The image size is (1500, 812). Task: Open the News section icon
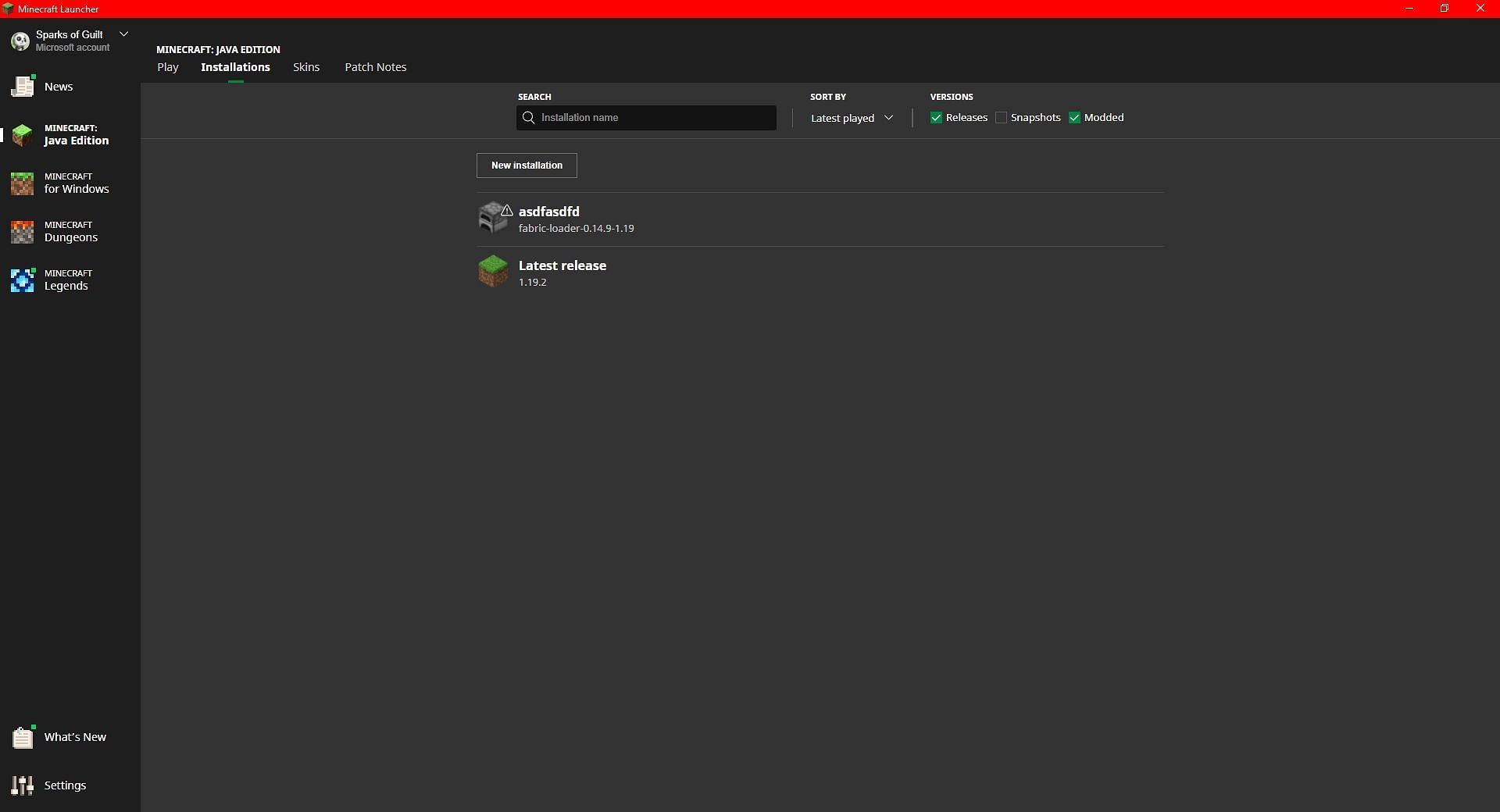click(x=23, y=87)
